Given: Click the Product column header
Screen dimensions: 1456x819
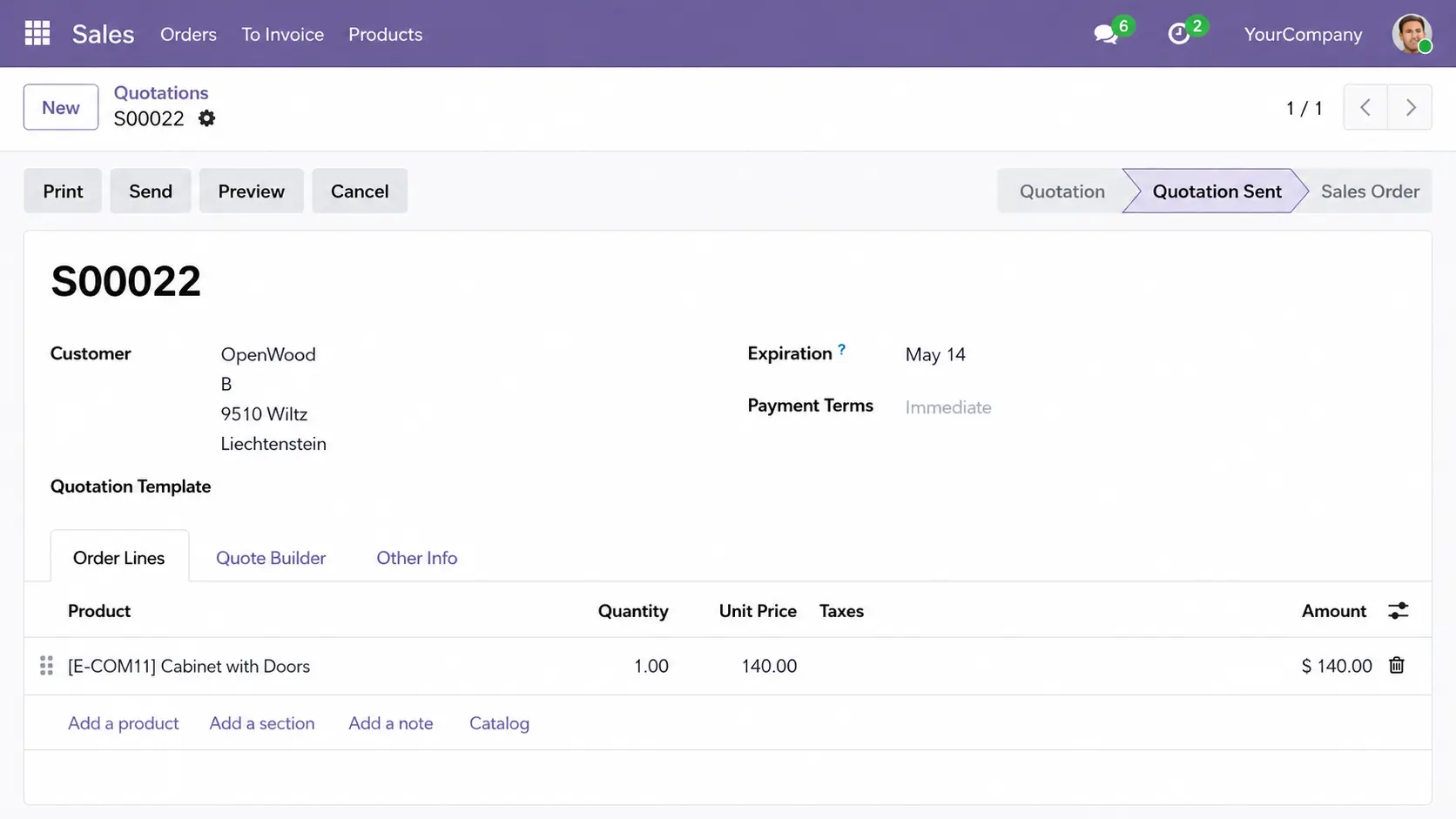Looking at the screenshot, I should [x=99, y=611].
